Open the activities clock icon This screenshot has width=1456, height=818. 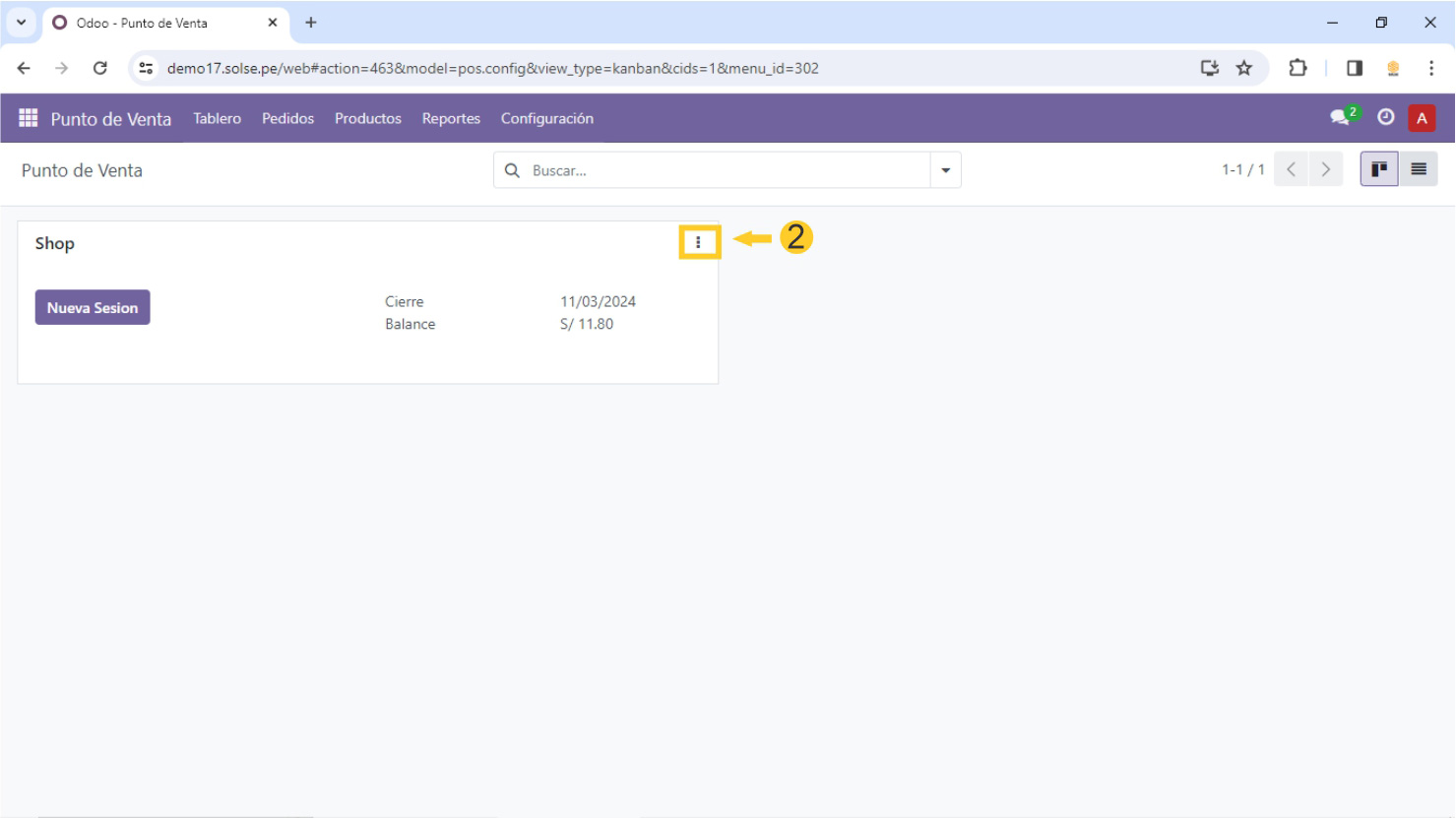coord(1385,118)
